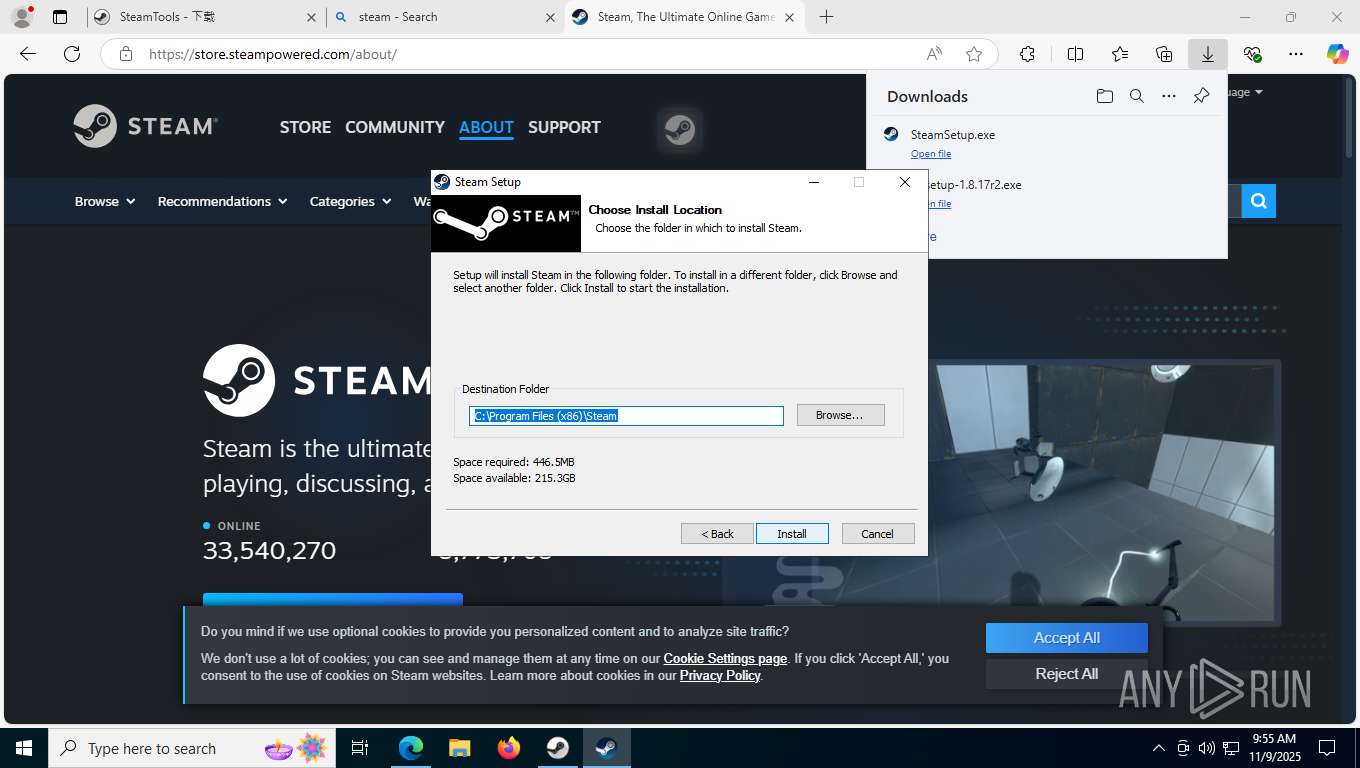Open the Favorites list icon
Screen dimensions: 1360x768
(1120, 54)
